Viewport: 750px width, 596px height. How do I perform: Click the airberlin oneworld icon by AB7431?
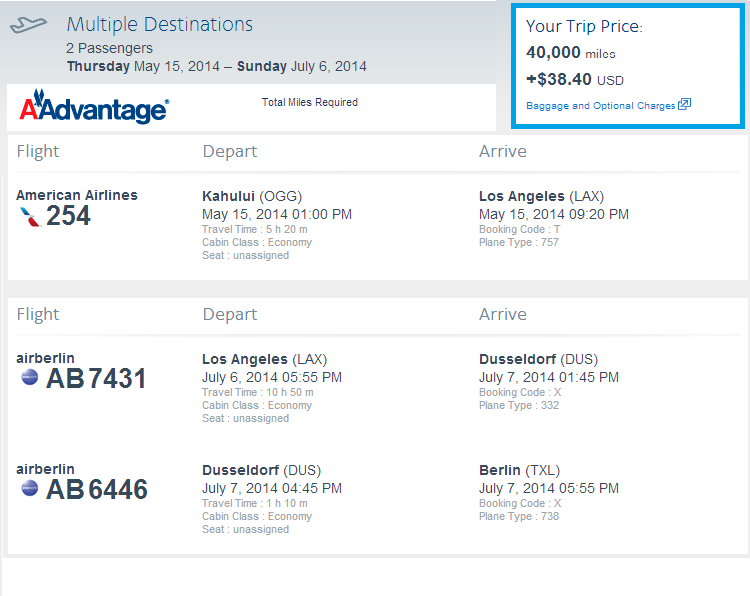coord(30,377)
